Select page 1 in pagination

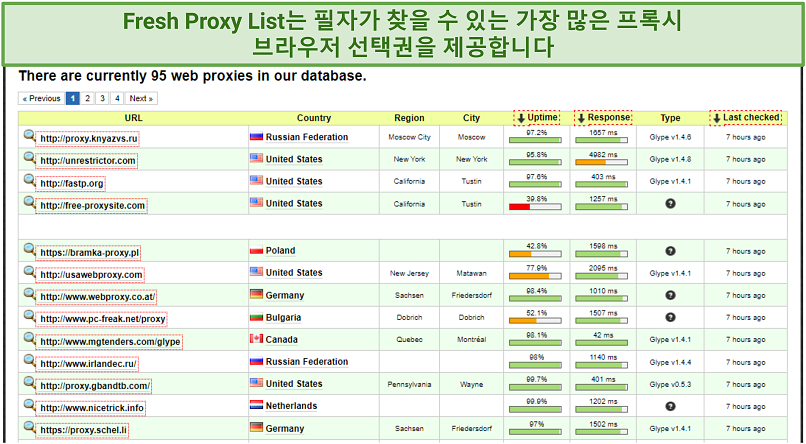(x=72, y=98)
